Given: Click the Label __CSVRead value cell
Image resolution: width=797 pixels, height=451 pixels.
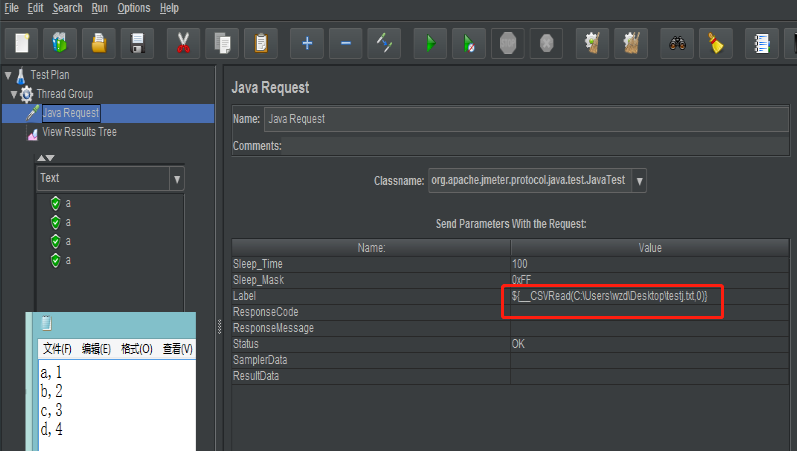Looking at the screenshot, I should pyautogui.click(x=650, y=296).
